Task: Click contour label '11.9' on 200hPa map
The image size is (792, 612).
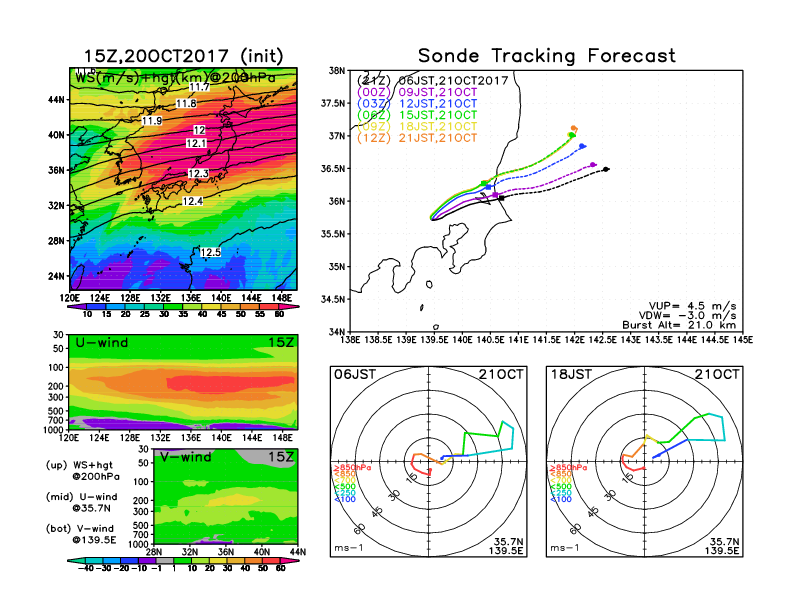Action: pyautogui.click(x=152, y=121)
